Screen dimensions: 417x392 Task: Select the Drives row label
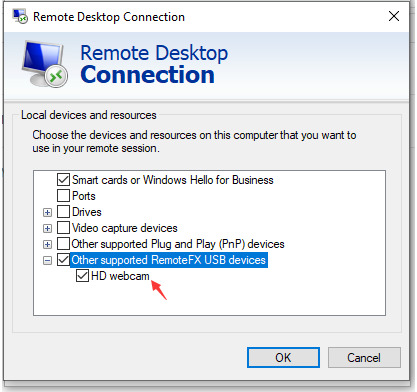(87, 212)
